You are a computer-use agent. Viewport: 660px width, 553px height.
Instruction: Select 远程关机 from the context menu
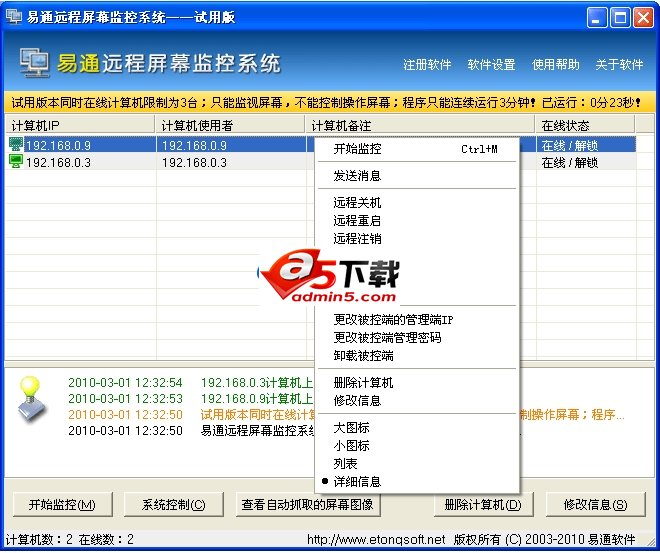pos(417,203)
